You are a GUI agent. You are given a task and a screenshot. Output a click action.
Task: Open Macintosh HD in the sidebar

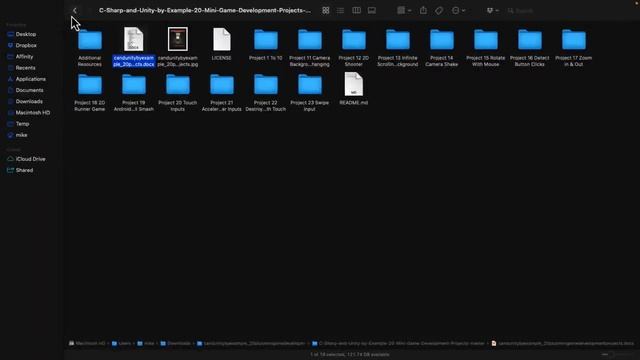[32, 113]
